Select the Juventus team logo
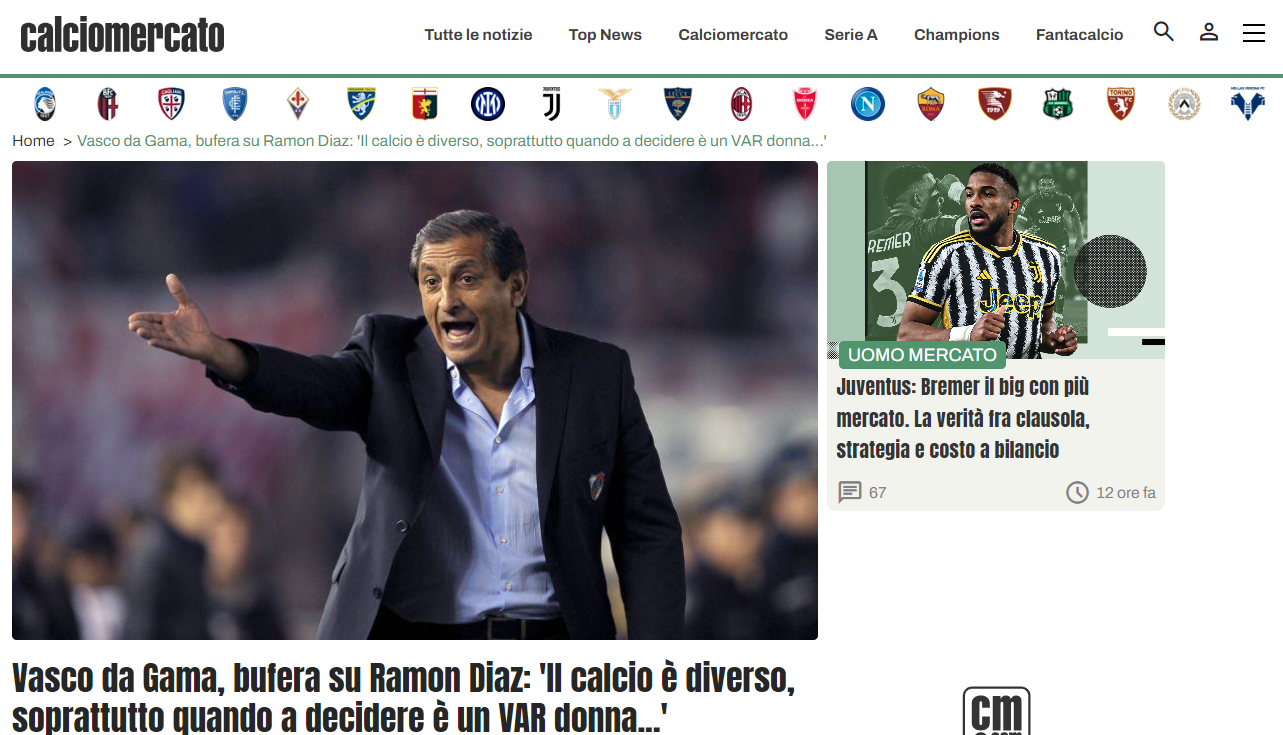 pos(551,104)
